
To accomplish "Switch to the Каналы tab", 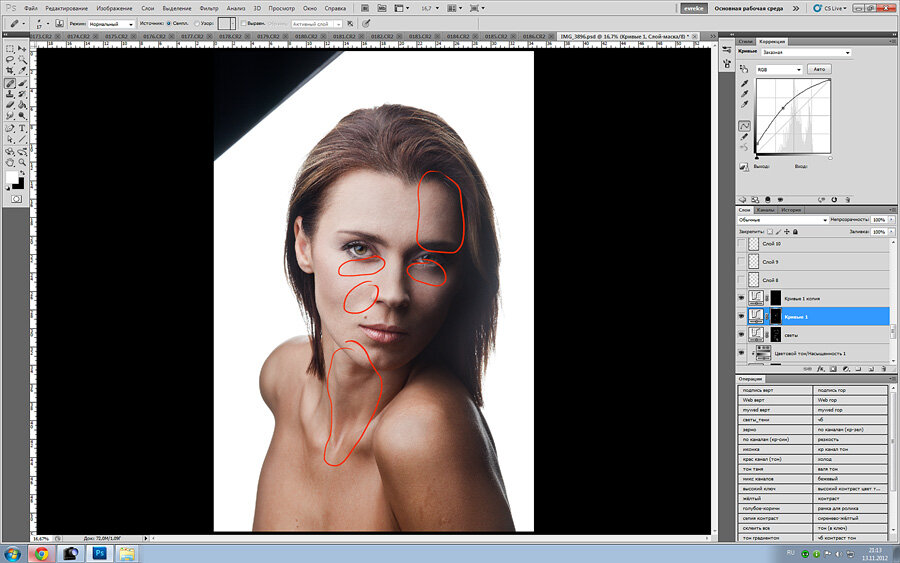I will click(767, 210).
